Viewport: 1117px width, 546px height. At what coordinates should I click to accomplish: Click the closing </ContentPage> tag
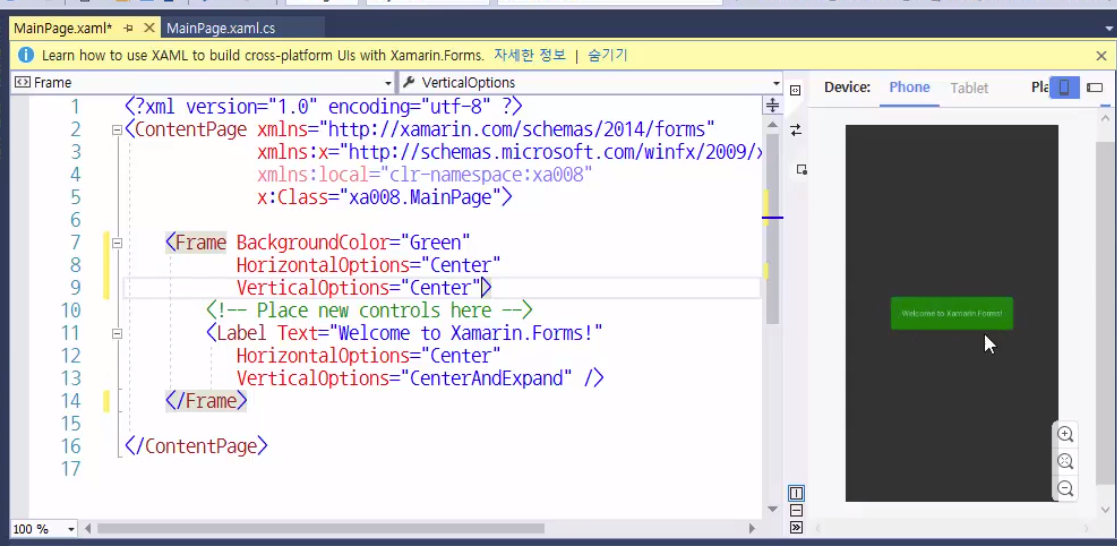[x=196, y=446]
